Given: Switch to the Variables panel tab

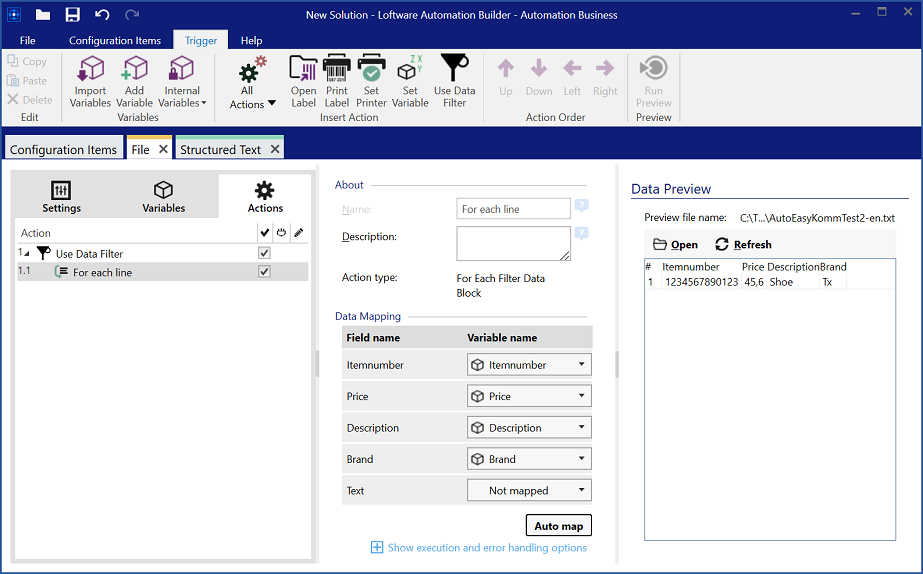Looking at the screenshot, I should coord(163,196).
